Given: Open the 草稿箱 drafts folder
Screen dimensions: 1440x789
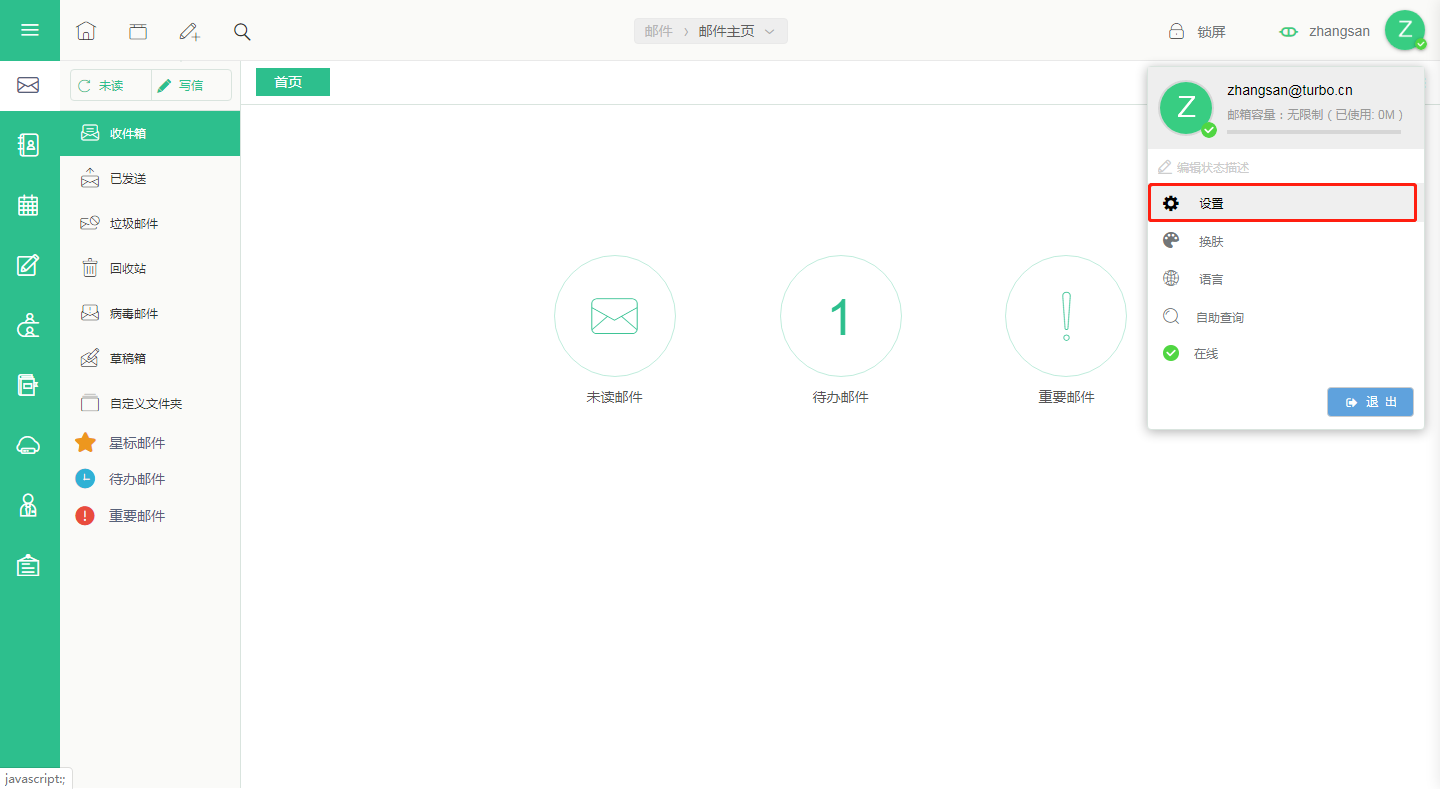Looking at the screenshot, I should [x=150, y=358].
